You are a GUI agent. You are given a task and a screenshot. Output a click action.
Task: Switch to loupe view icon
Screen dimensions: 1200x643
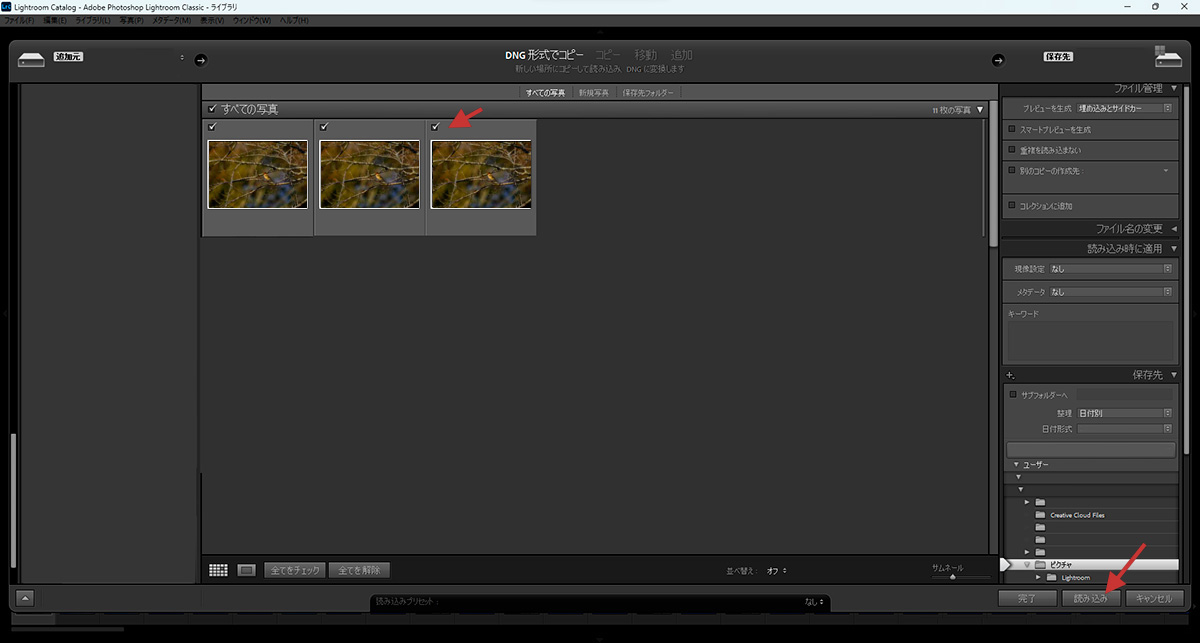246,570
